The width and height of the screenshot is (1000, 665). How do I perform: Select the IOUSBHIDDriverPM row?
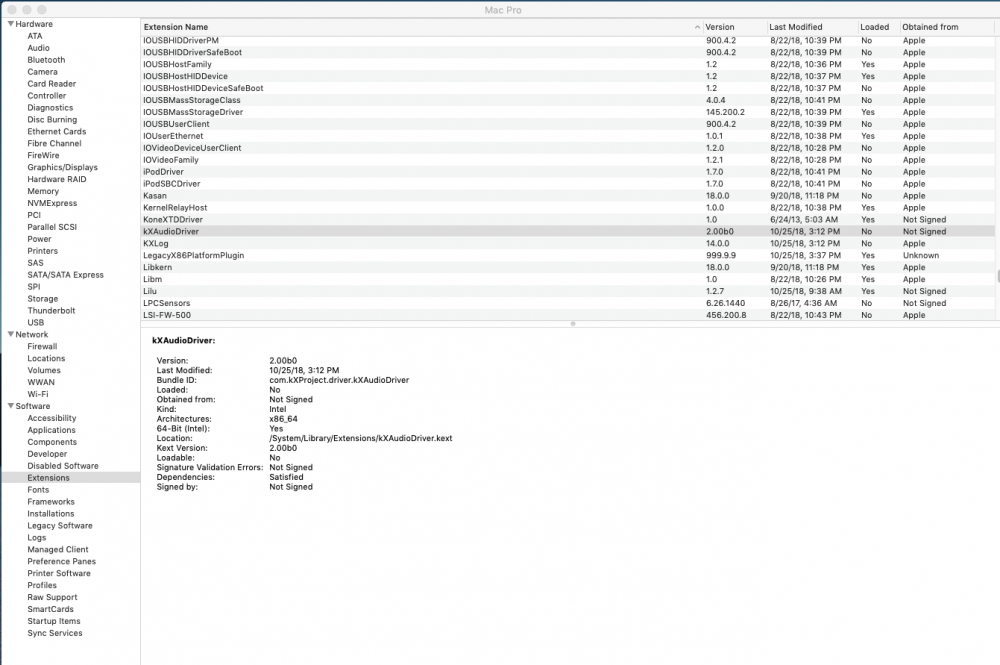[568, 40]
